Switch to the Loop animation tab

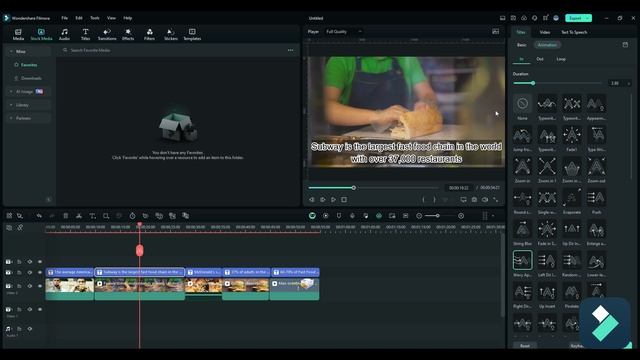[x=561, y=59]
